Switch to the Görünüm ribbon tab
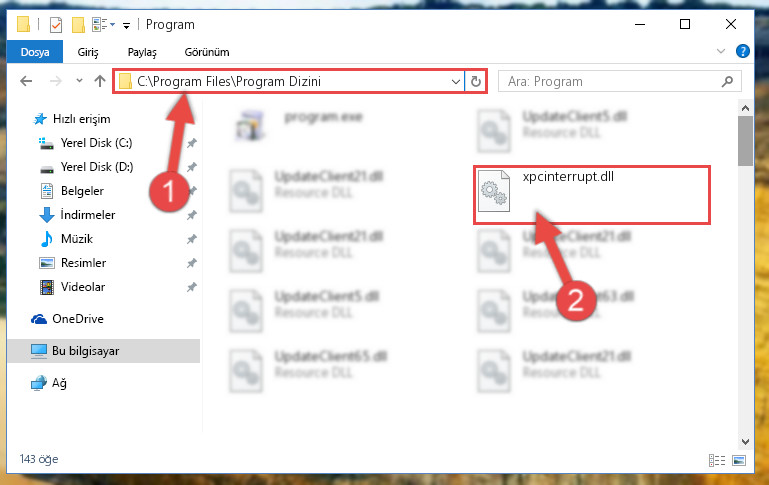 point(206,52)
